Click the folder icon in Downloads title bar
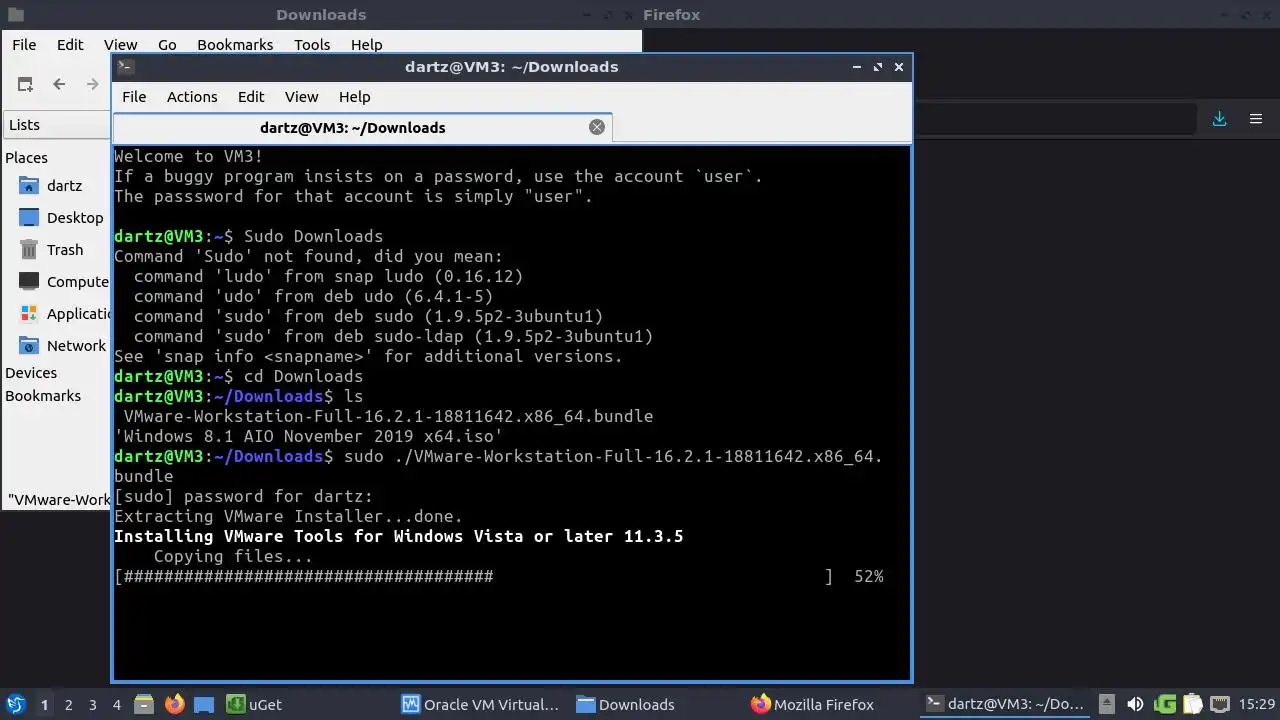1280x720 pixels. [15, 15]
